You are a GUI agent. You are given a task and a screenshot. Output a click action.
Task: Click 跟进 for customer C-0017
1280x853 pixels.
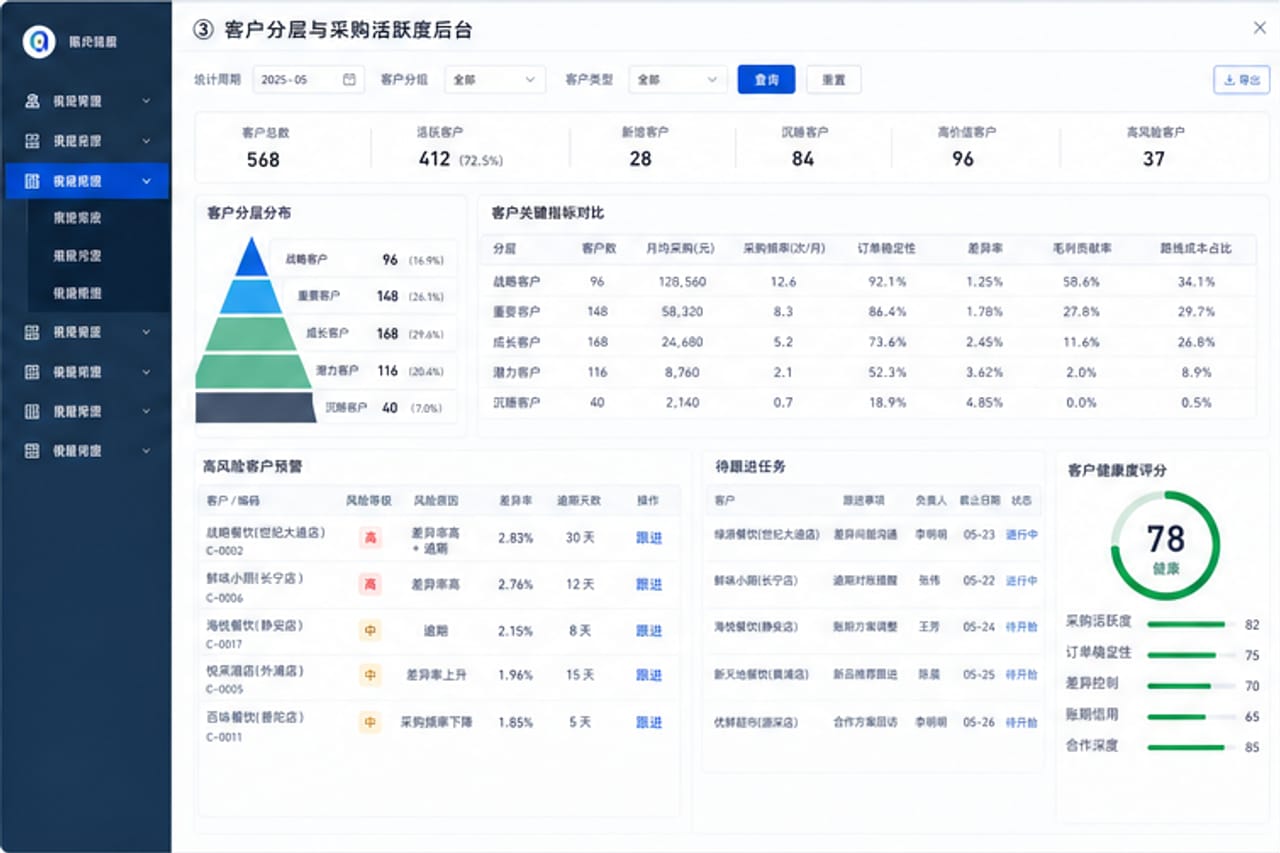(649, 631)
